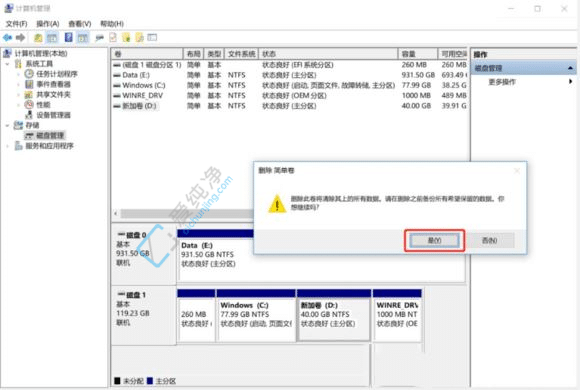This screenshot has height=390, width=580.
Task: Sort by the 容量 column header
Action: click(418, 54)
